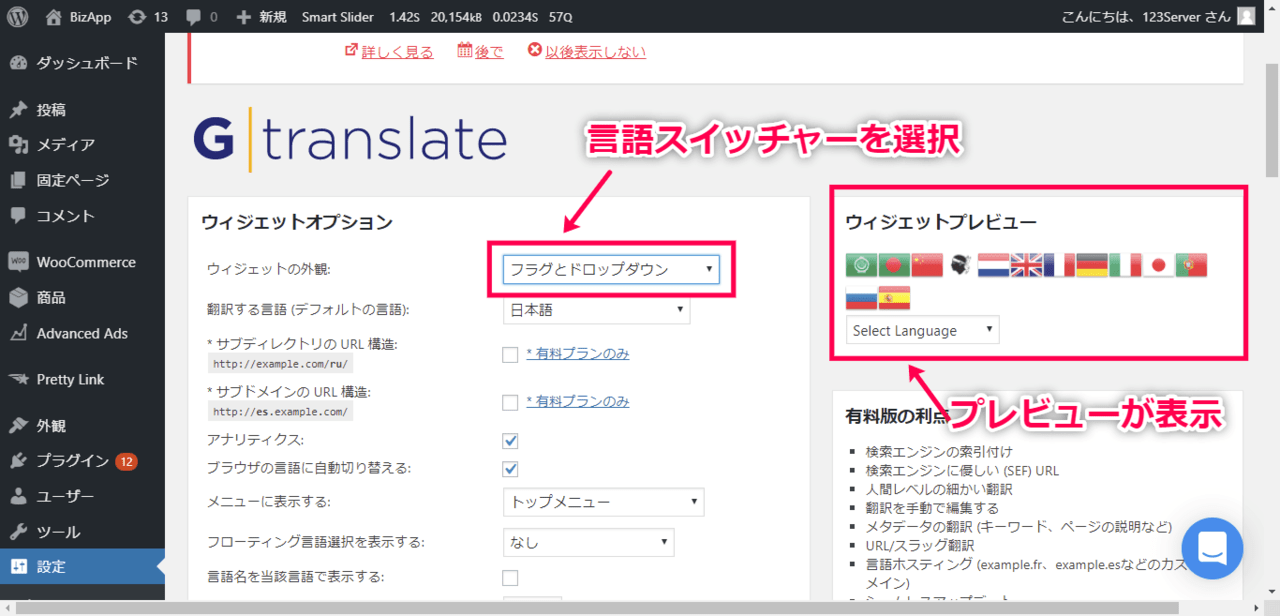Click the WooCommerce logo icon
The width and height of the screenshot is (1280, 616).
18,262
